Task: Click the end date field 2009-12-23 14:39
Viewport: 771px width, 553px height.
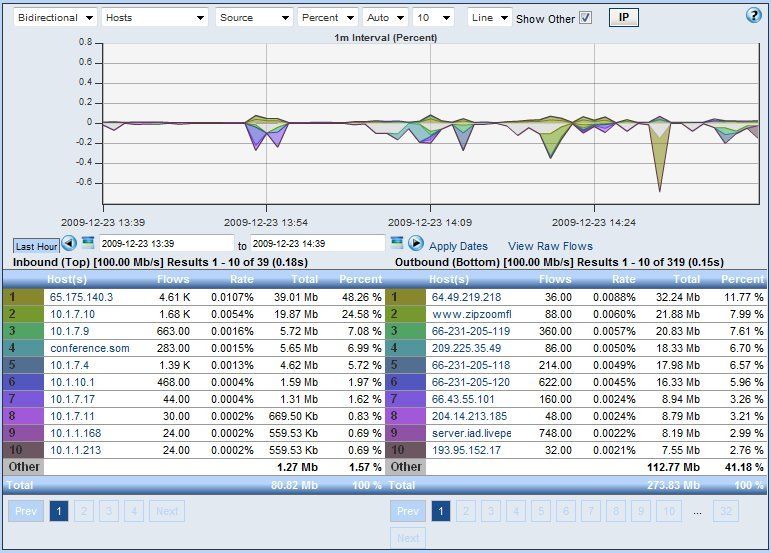Action: (318, 243)
